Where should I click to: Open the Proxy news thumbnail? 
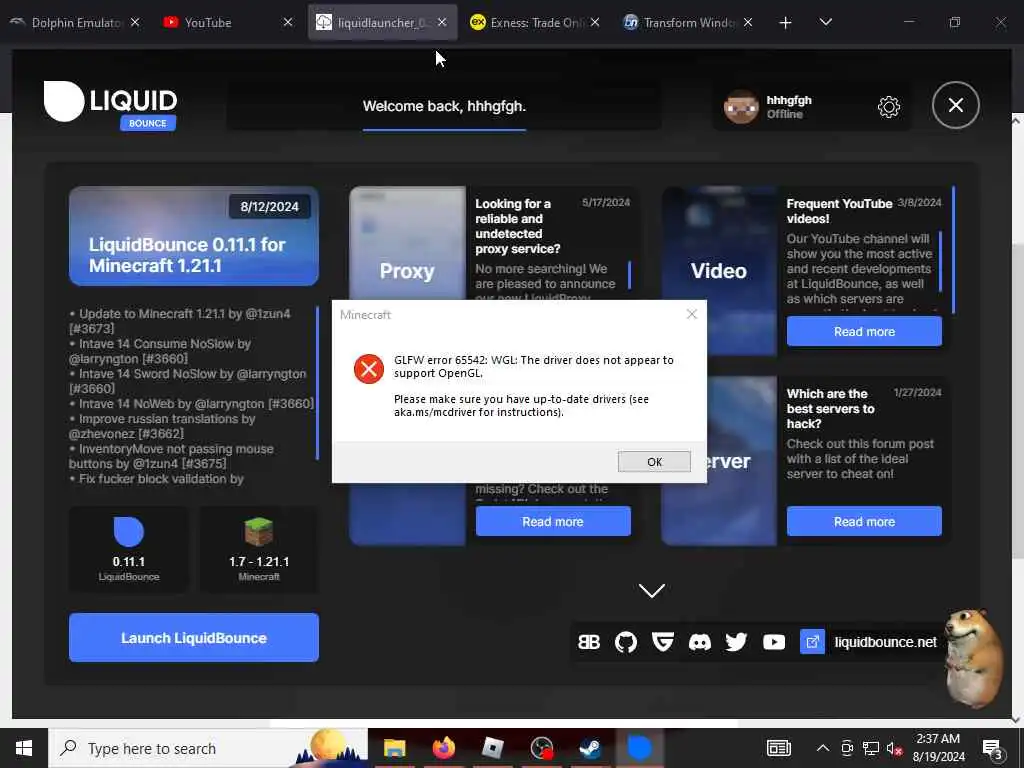pyautogui.click(x=408, y=243)
